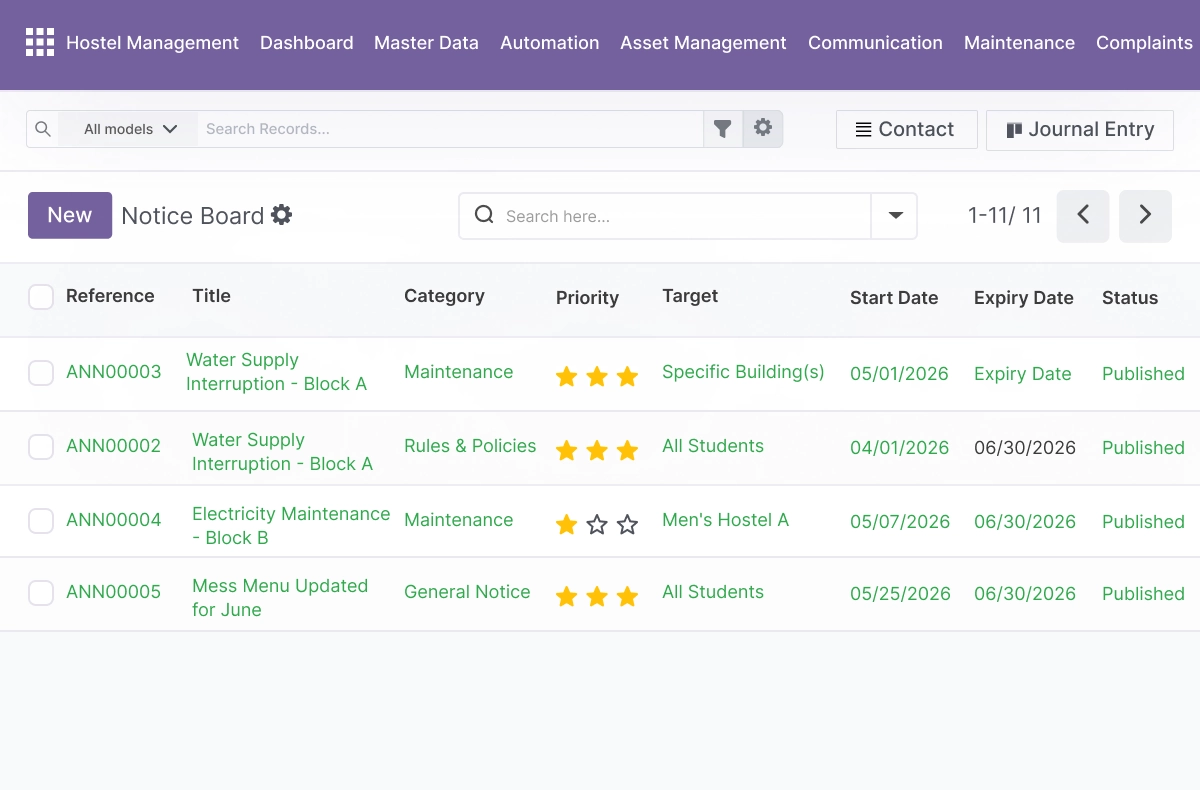Sort by Priority column header
Screen dimensions: 1200x790
click(587, 298)
